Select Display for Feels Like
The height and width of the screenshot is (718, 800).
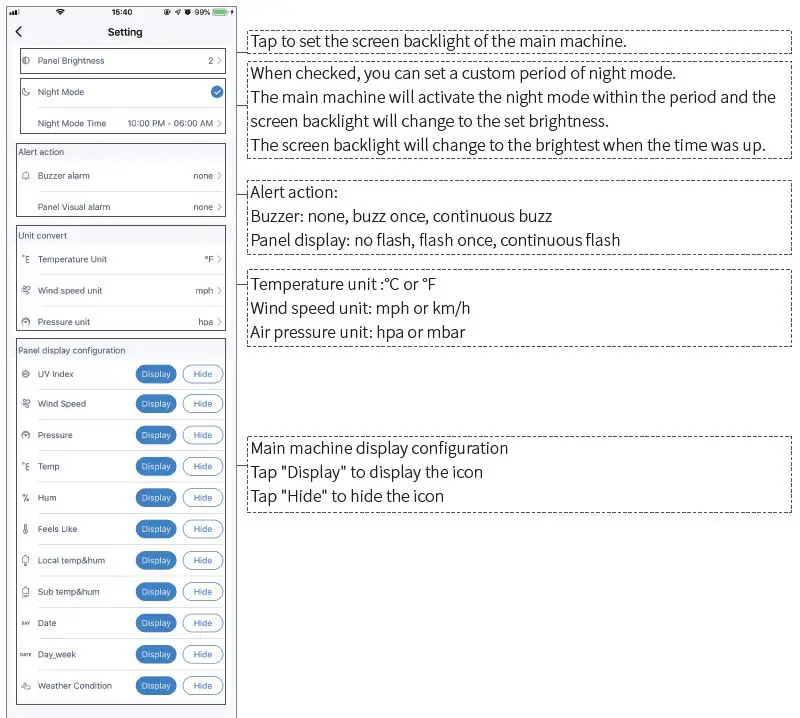coord(156,529)
